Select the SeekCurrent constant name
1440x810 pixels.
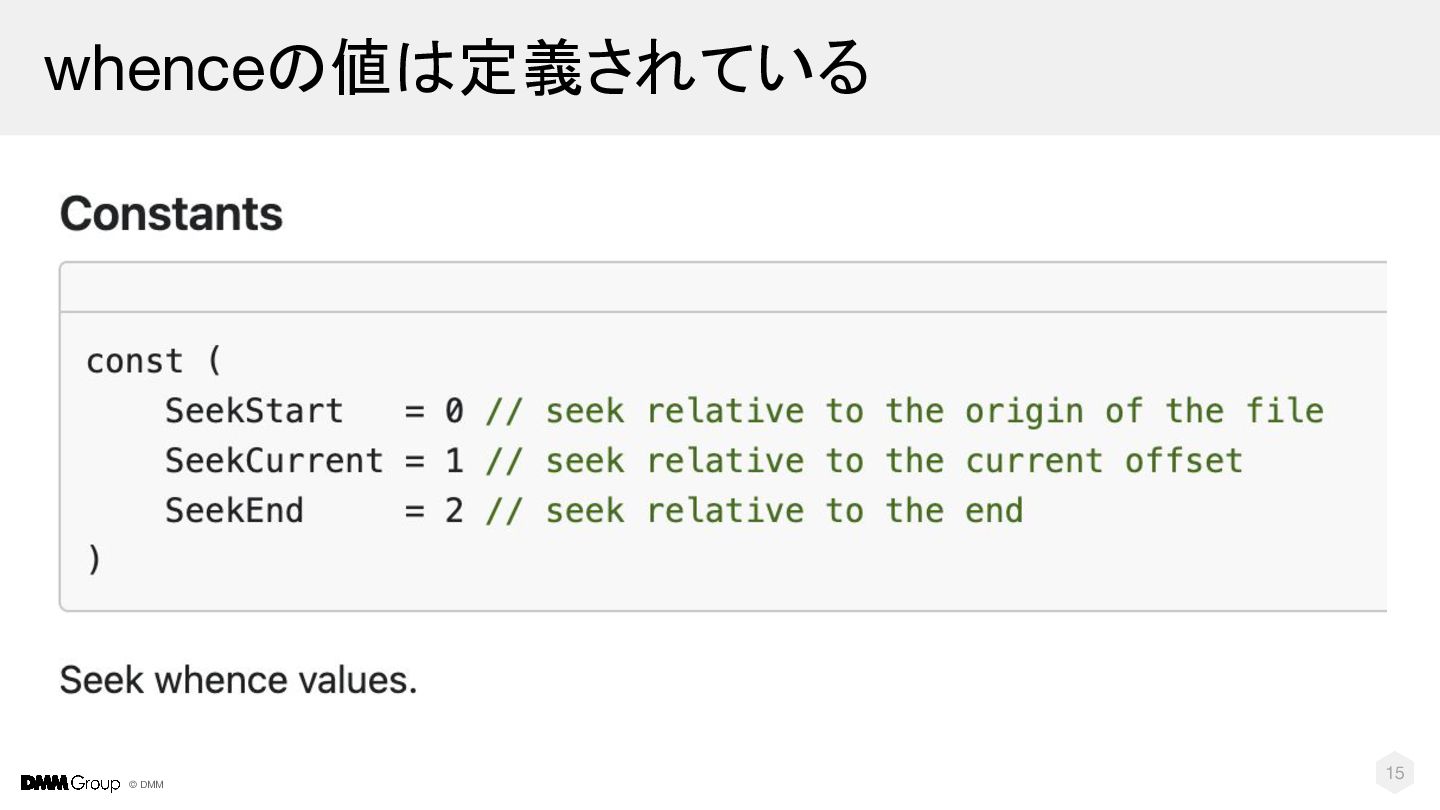(273, 461)
